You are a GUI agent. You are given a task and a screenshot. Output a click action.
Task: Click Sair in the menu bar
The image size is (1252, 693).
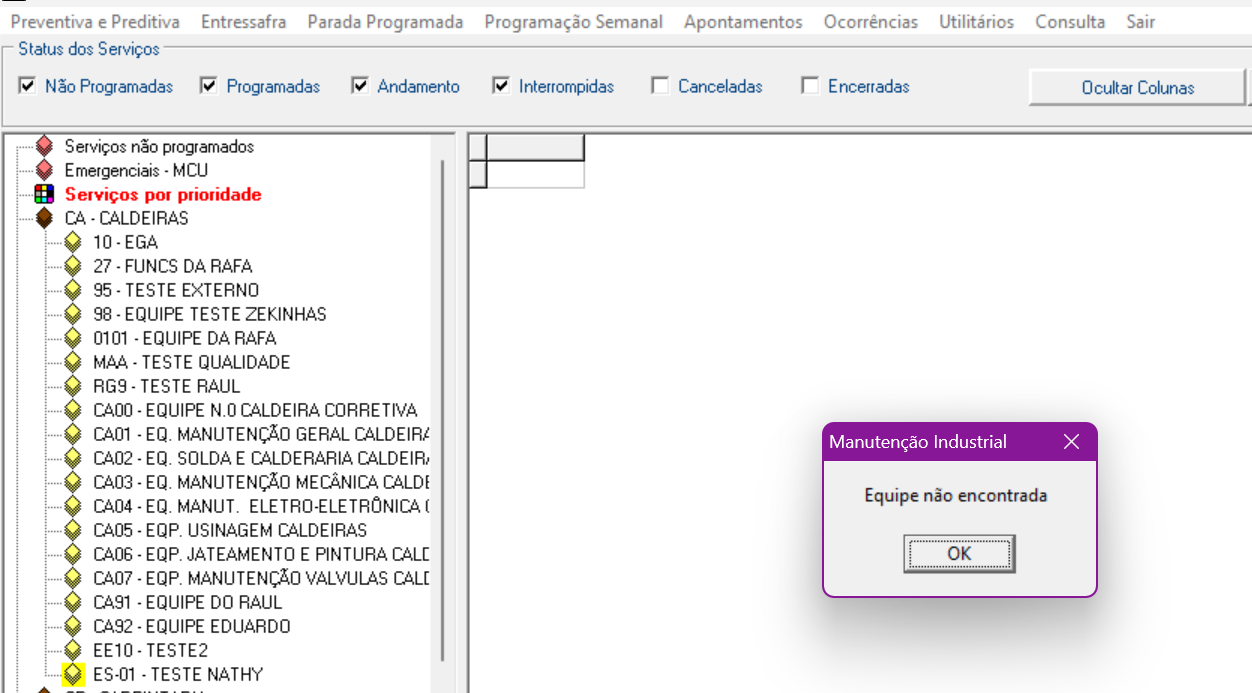[x=1140, y=22]
